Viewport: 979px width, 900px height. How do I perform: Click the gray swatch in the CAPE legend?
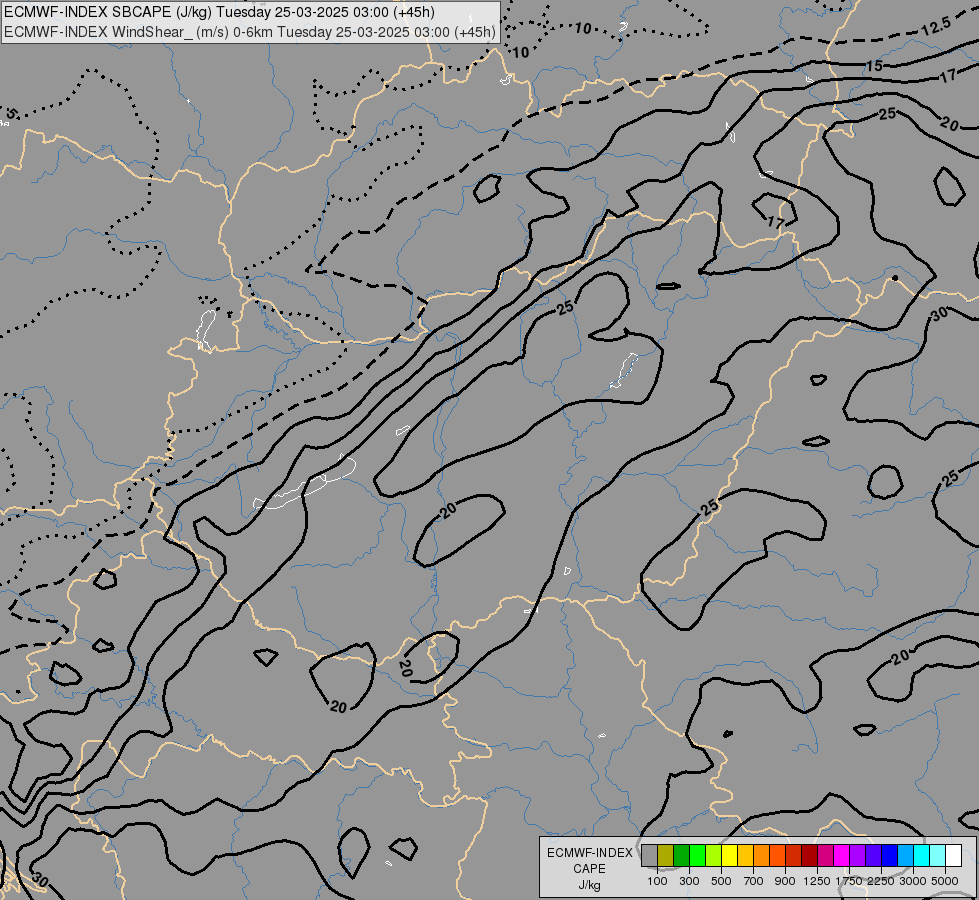click(649, 856)
